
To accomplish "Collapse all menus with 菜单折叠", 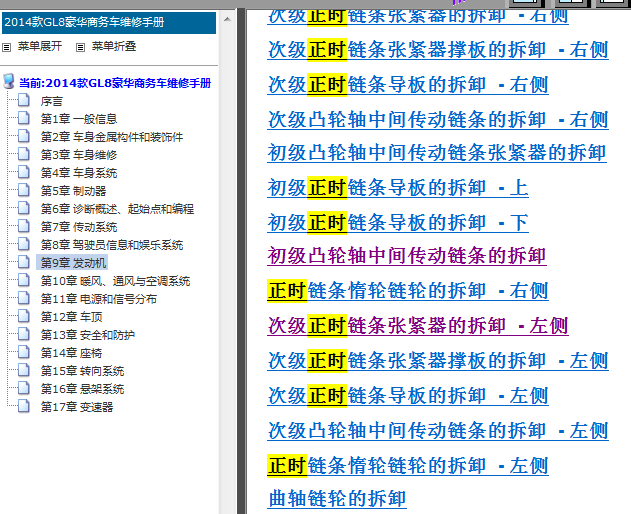I will point(114,46).
